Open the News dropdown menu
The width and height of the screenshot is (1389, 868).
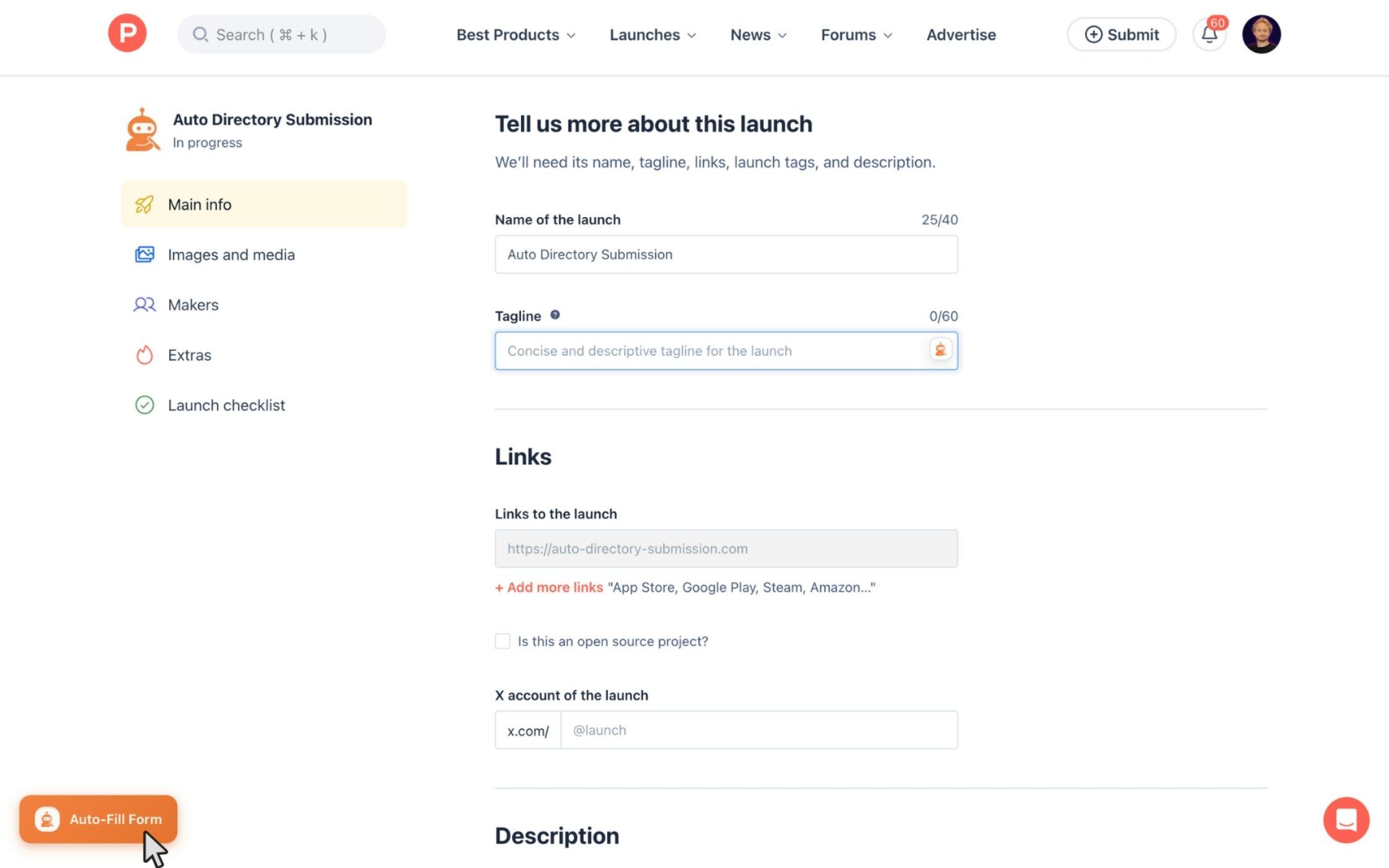click(758, 35)
